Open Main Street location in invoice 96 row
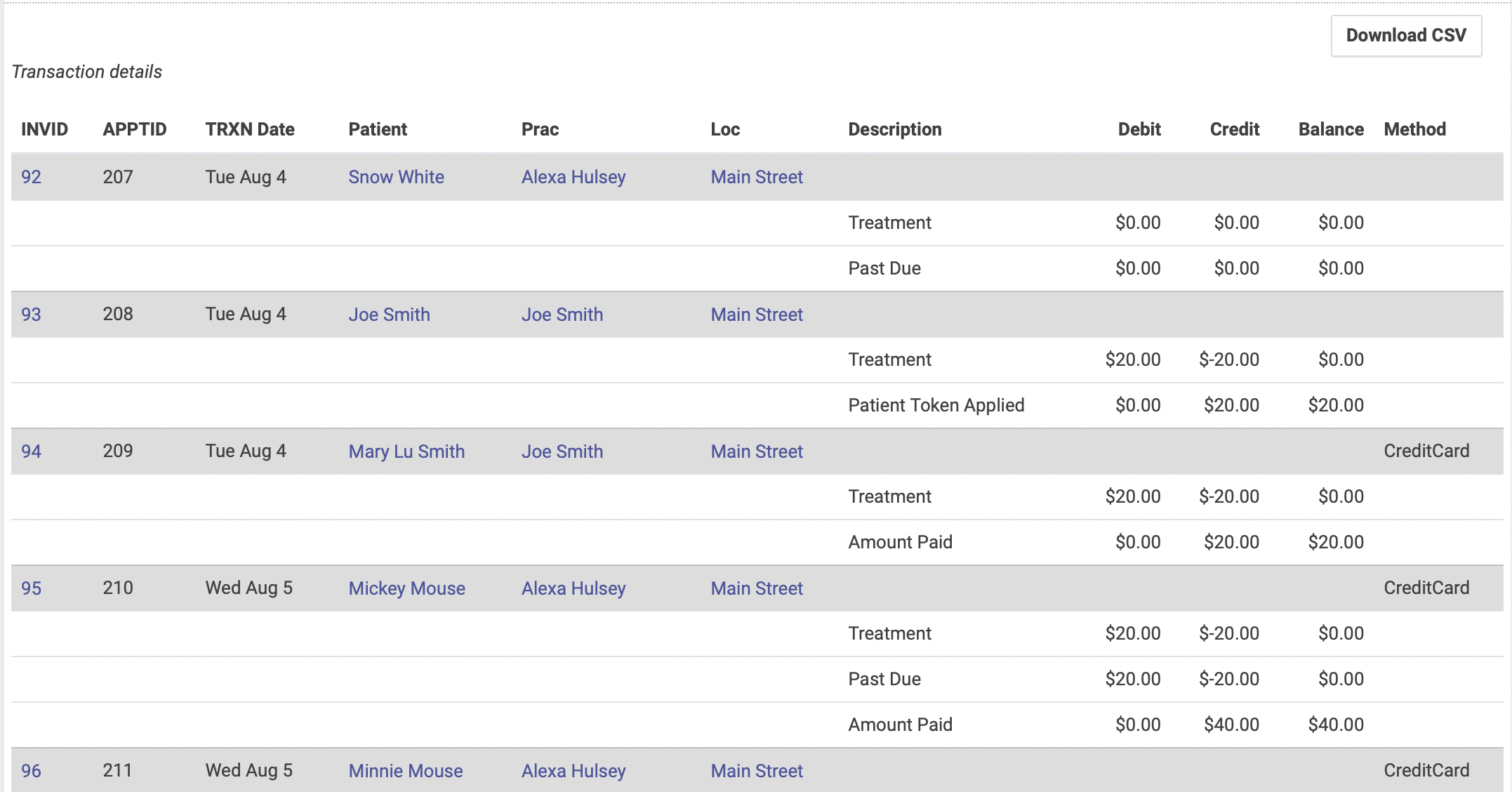1512x792 pixels. pos(757,771)
